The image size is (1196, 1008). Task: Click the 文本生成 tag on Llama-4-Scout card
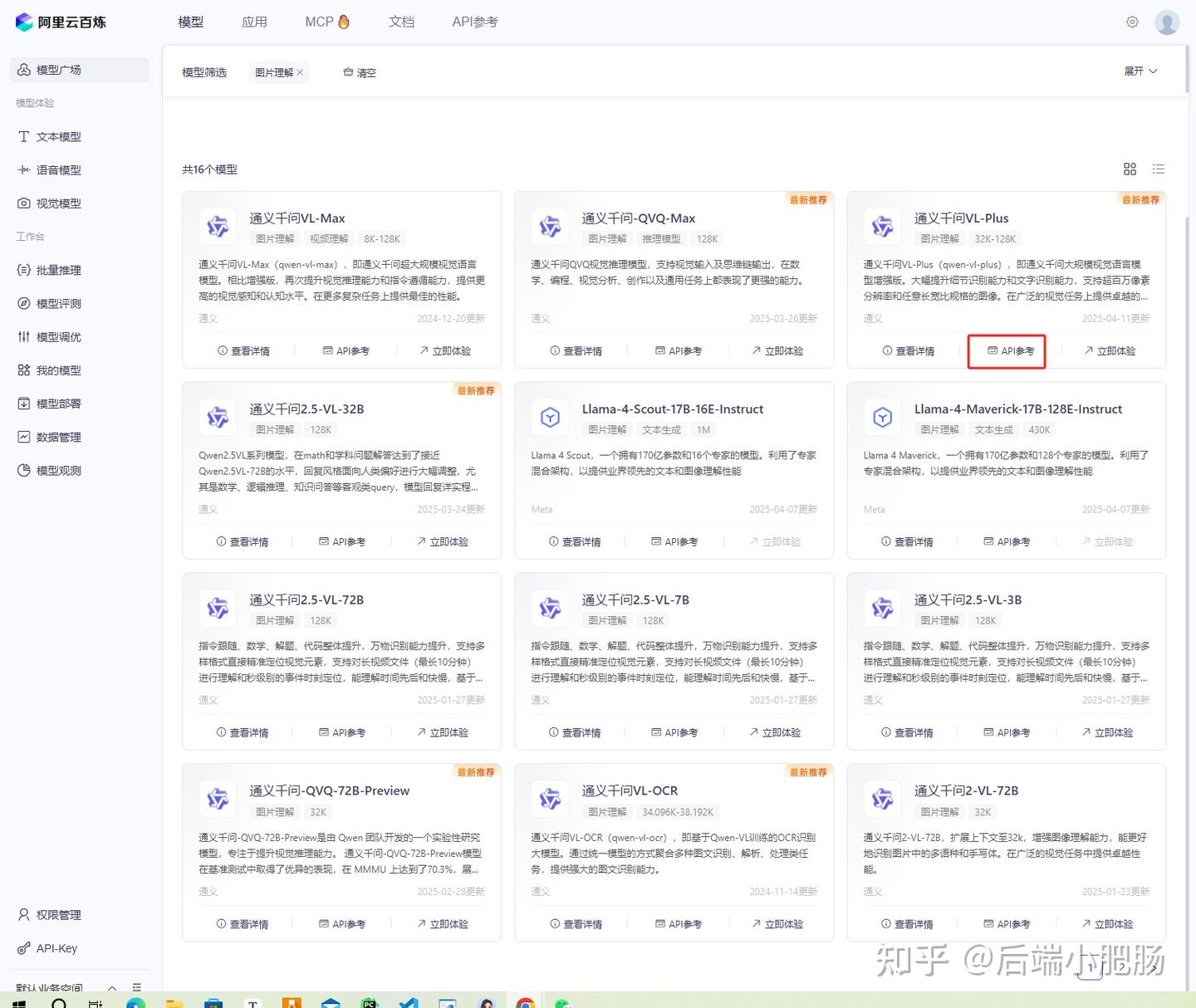661,430
